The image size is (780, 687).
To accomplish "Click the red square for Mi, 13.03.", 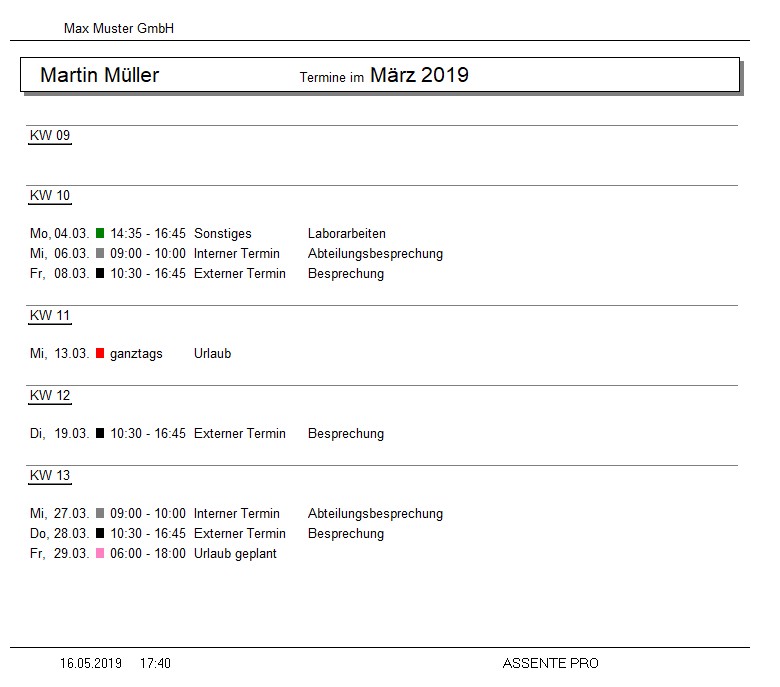I will click(x=100, y=353).
